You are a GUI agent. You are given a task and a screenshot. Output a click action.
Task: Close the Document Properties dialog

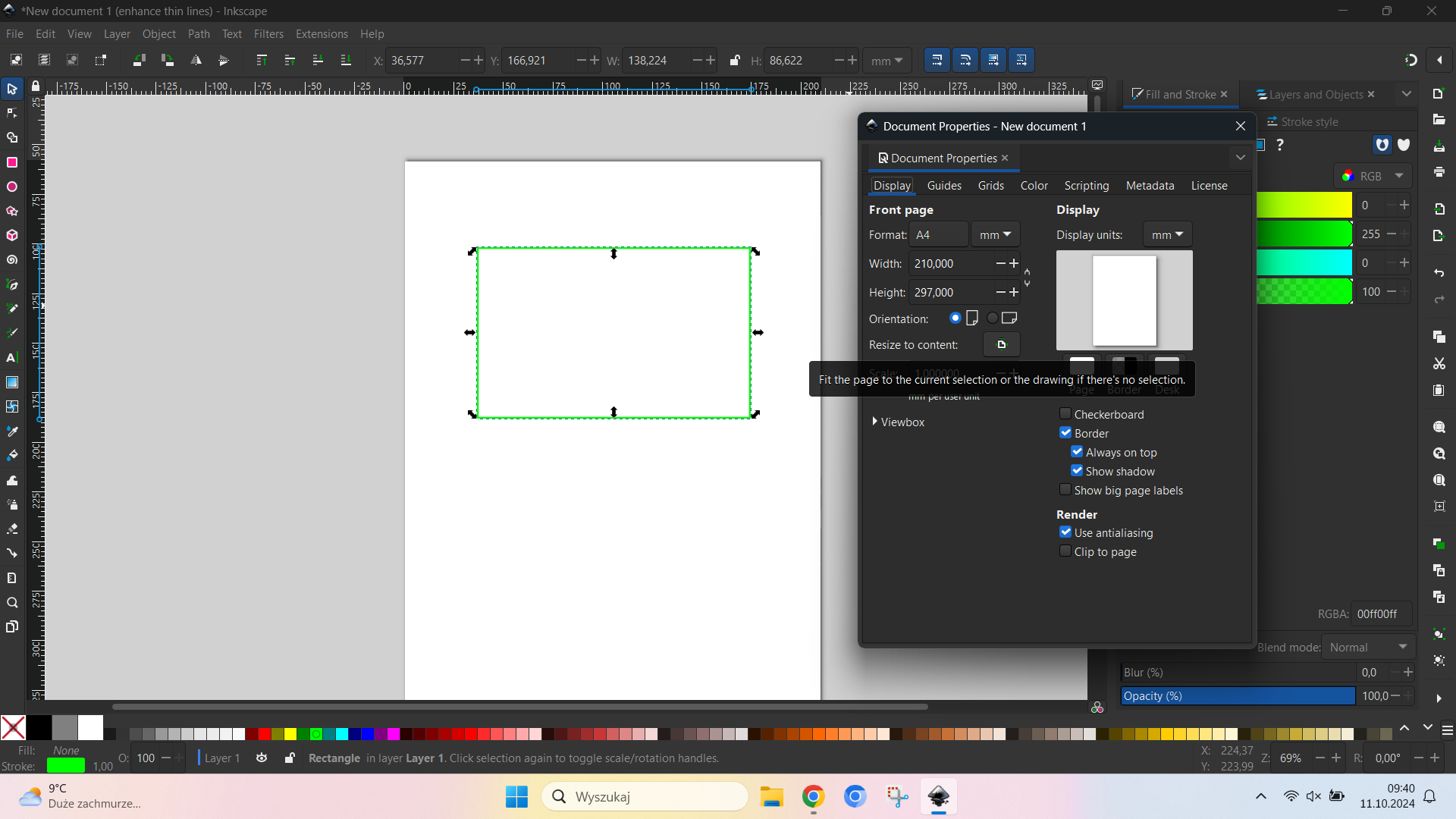click(1240, 126)
